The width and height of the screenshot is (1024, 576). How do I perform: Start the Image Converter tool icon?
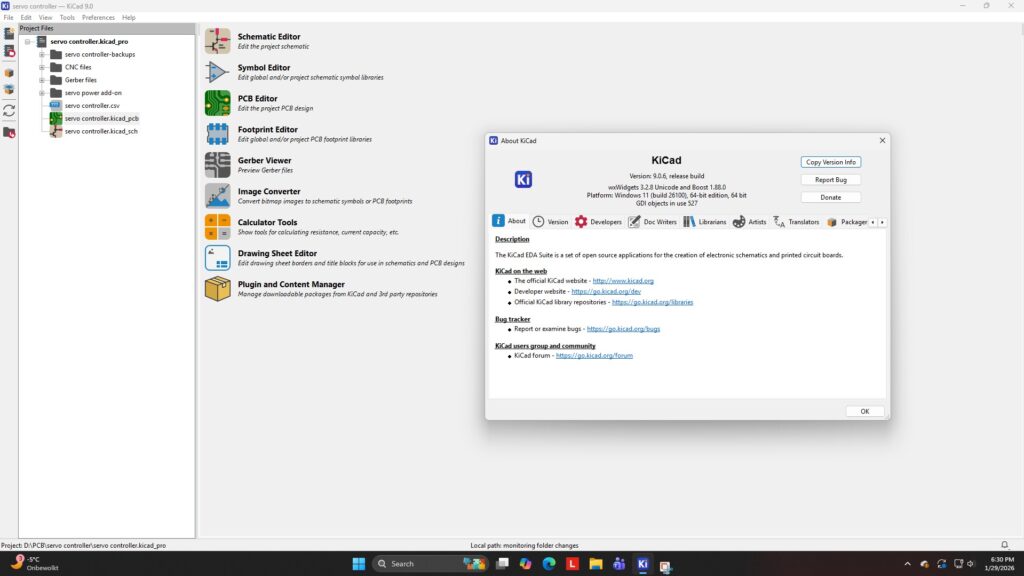(x=217, y=196)
